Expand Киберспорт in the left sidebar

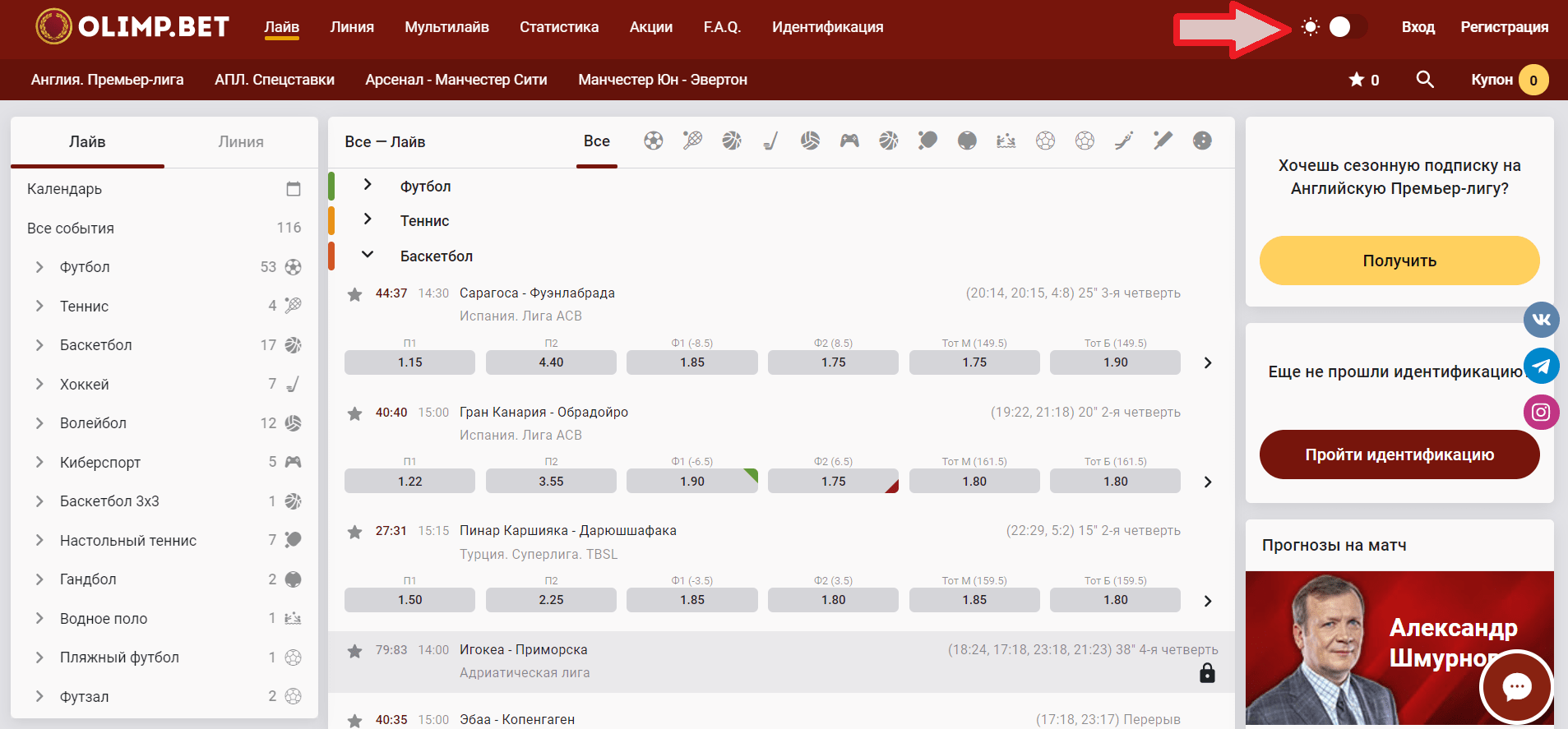(39, 462)
